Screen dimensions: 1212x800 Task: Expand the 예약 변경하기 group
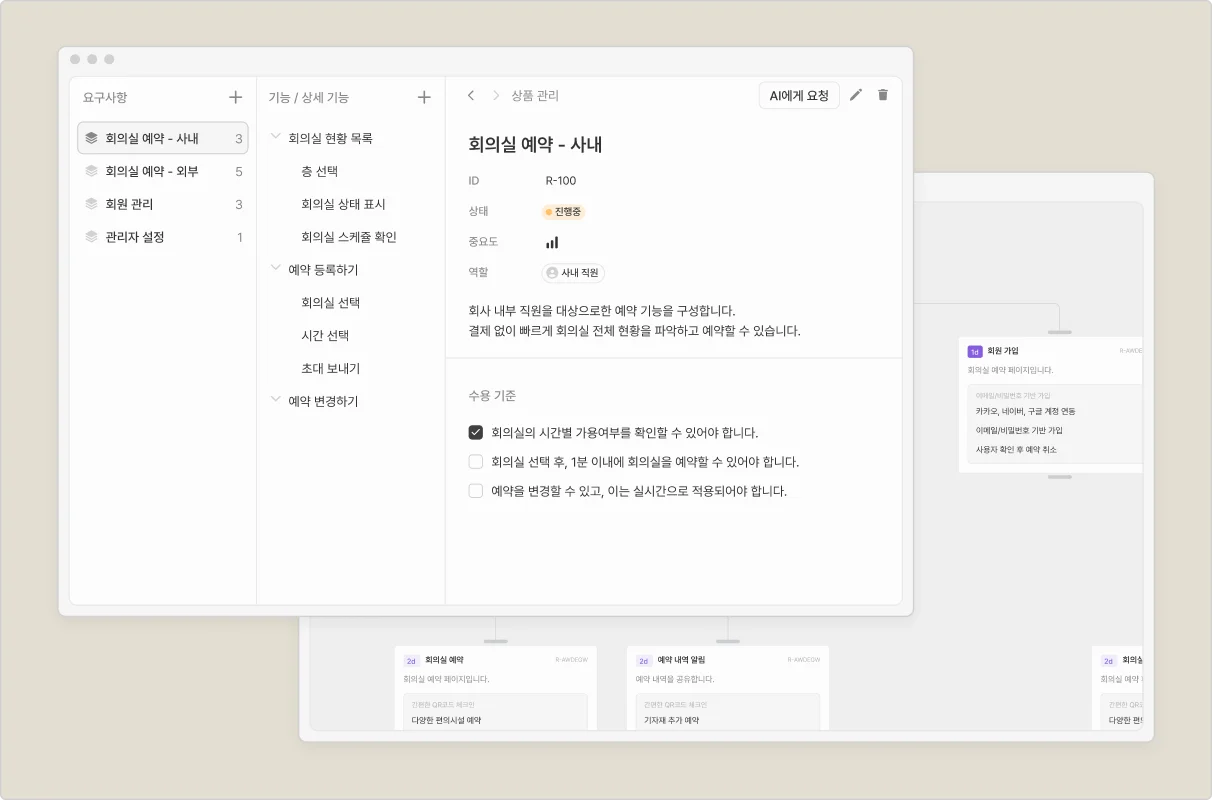pyautogui.click(x=276, y=400)
